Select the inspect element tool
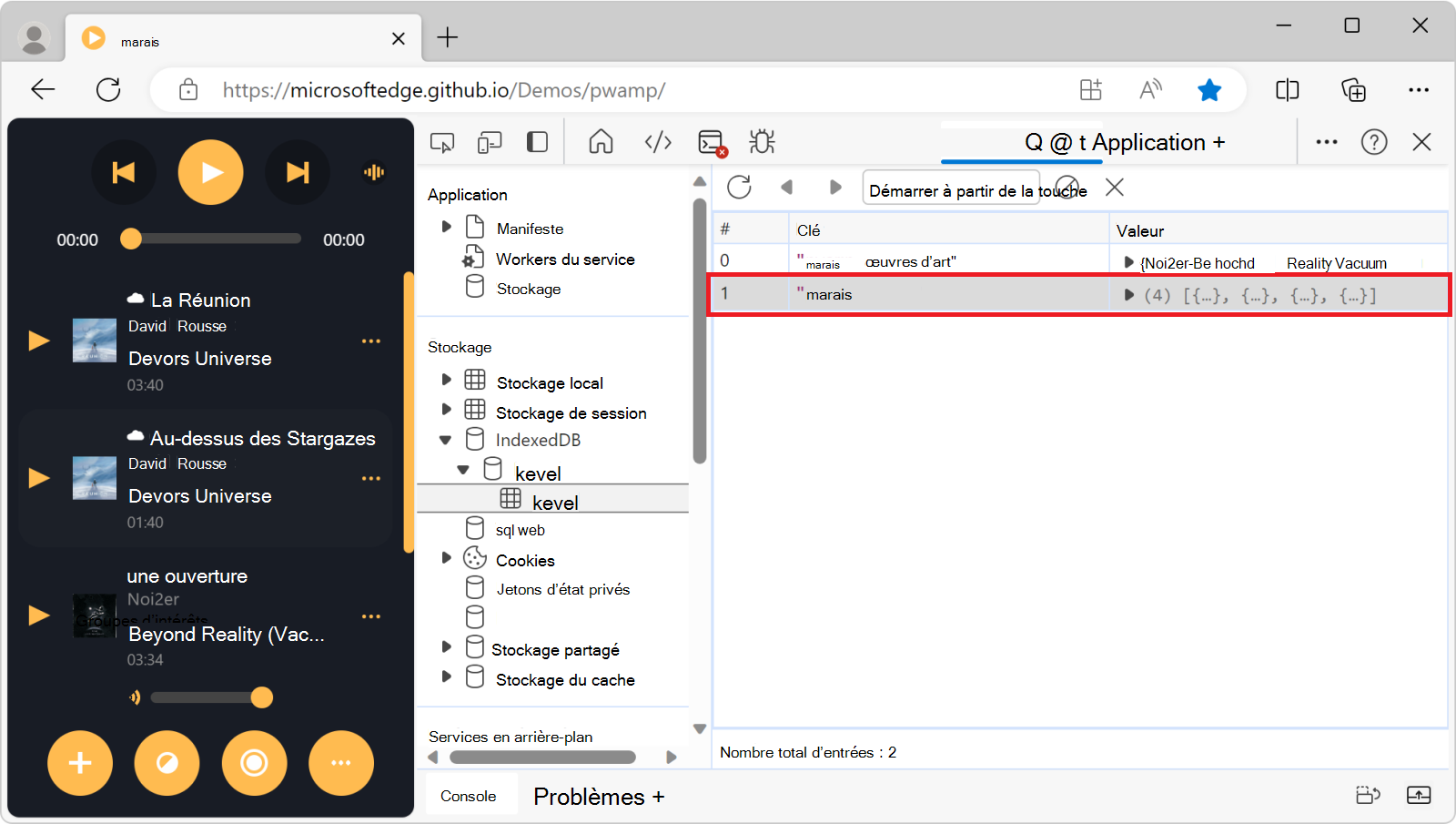Viewport: 1456px width, 824px height. [442, 142]
